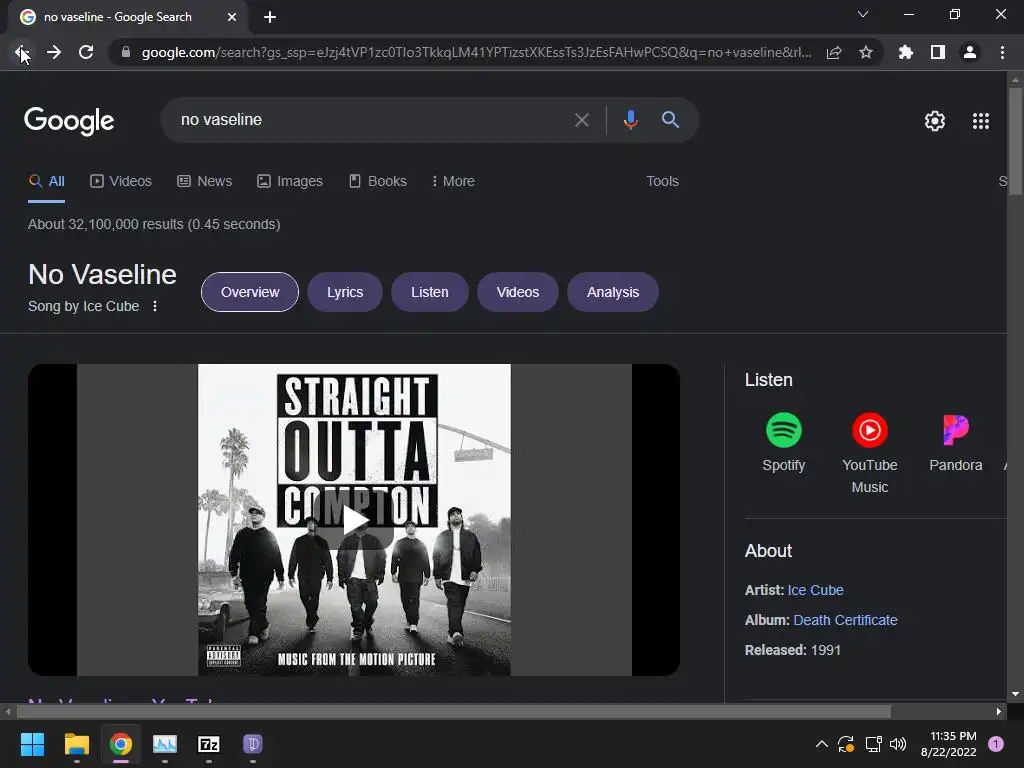Listen on YouTube Music
The width and height of the screenshot is (1024, 768).
[869, 453]
